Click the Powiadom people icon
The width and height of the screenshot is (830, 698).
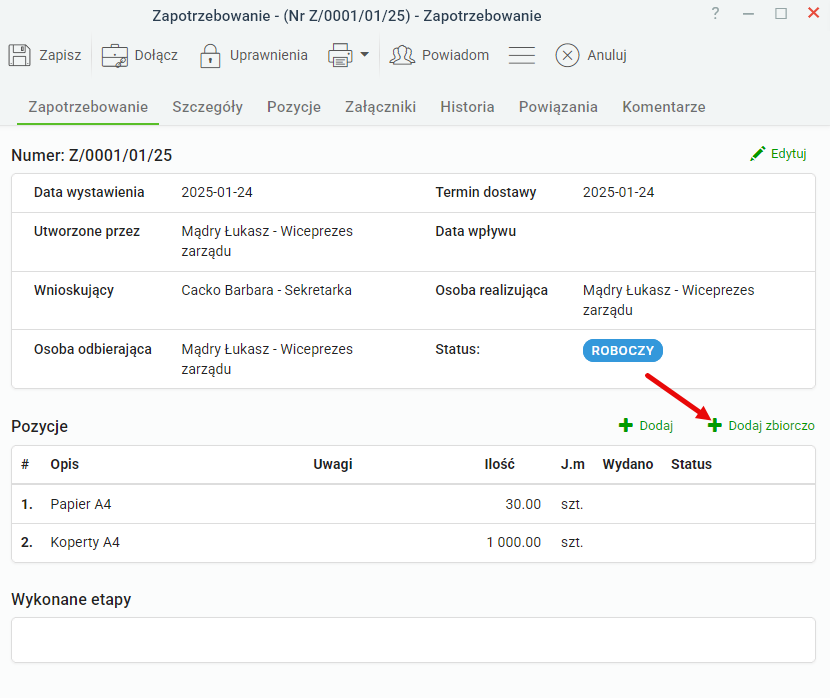pos(402,55)
